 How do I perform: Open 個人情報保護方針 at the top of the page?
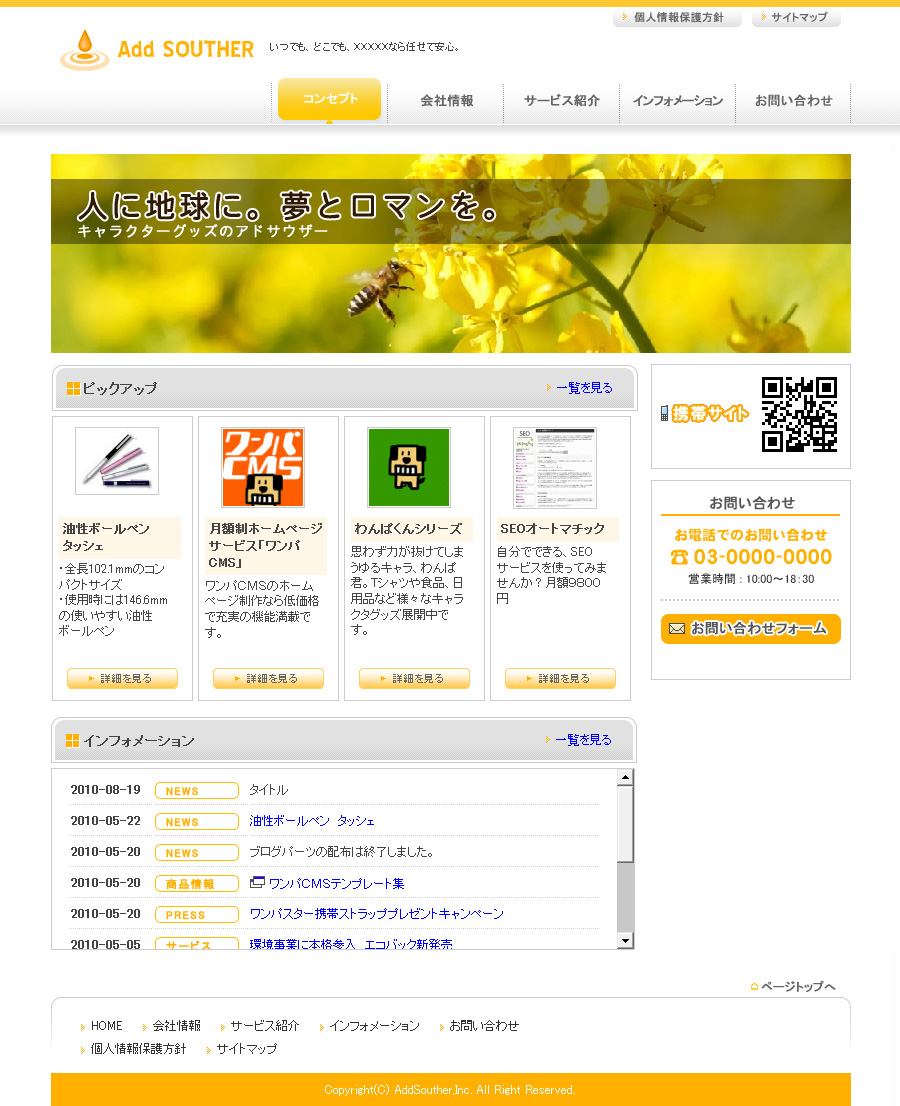click(677, 18)
